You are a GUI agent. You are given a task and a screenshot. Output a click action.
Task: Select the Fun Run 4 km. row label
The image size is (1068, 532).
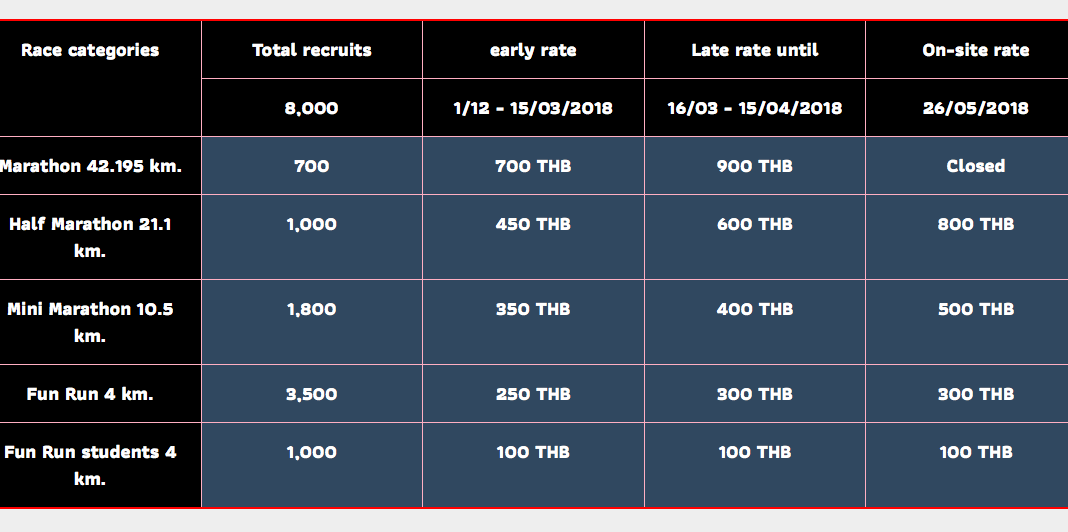(90, 394)
